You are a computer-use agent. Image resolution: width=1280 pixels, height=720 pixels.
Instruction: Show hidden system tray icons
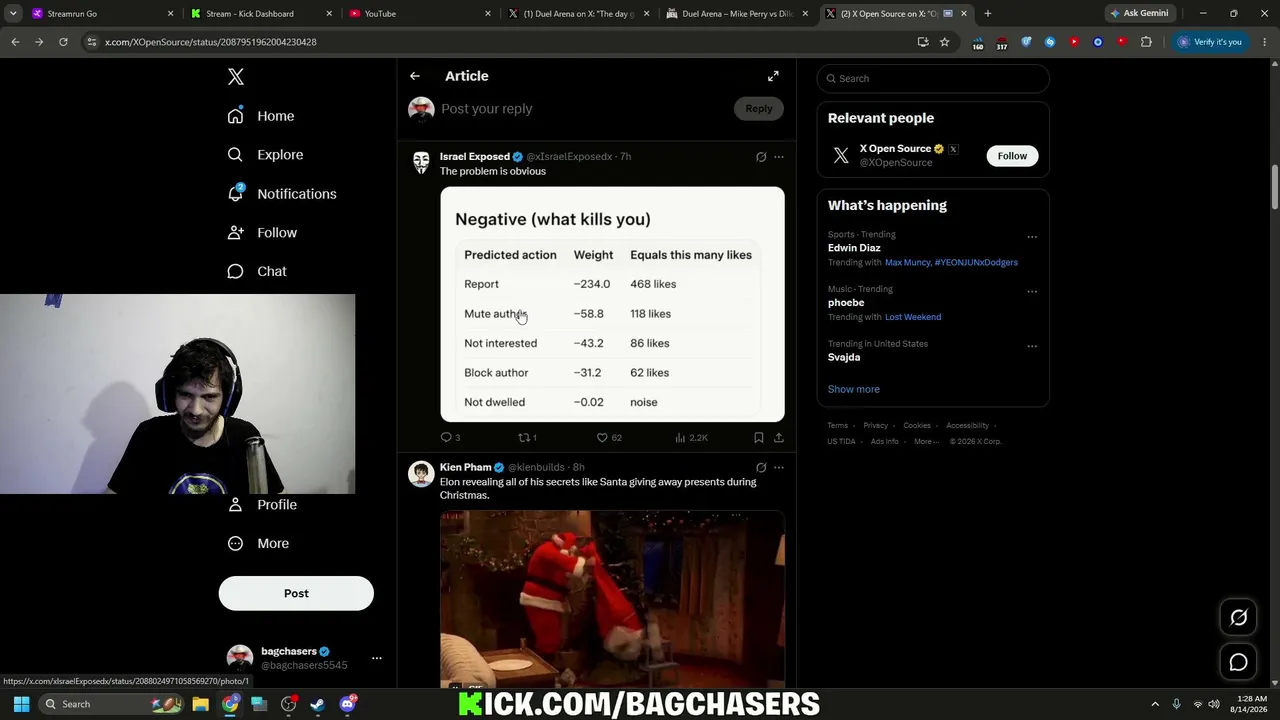(x=1154, y=704)
